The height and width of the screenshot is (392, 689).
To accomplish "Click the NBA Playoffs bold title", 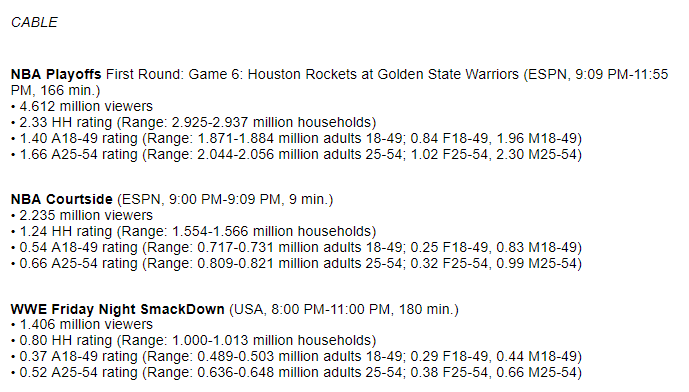I will click(56, 74).
